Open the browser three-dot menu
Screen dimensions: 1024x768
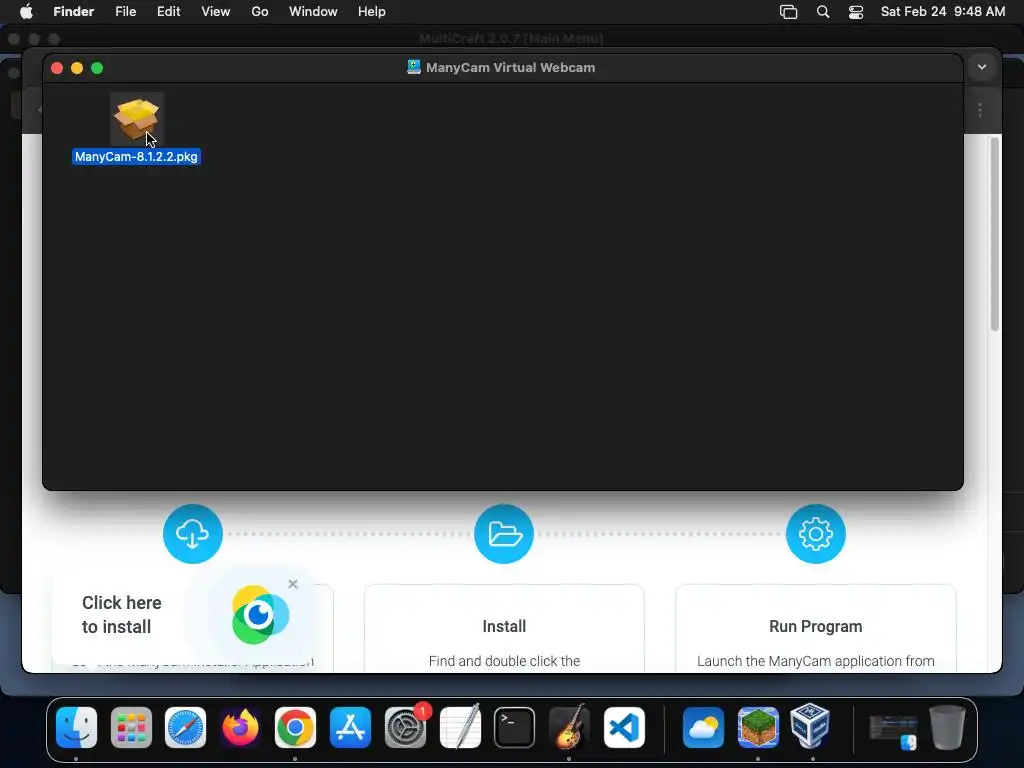(x=980, y=110)
